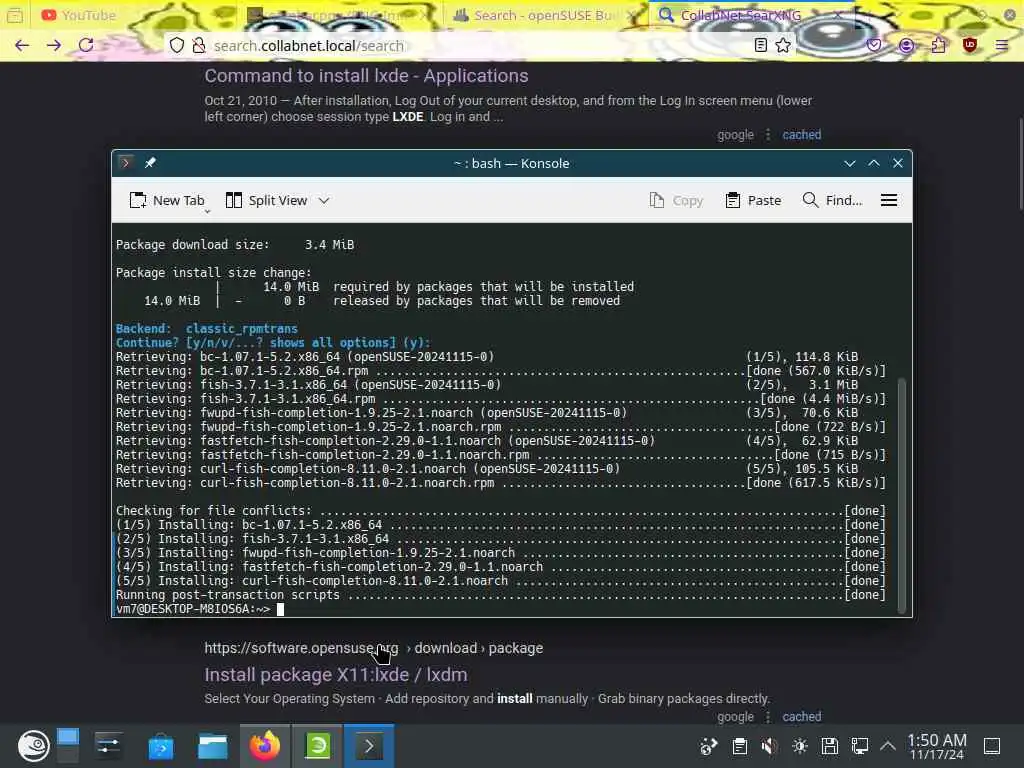
Task: Click the browser page scrollbar
Action: tap(1020, 163)
